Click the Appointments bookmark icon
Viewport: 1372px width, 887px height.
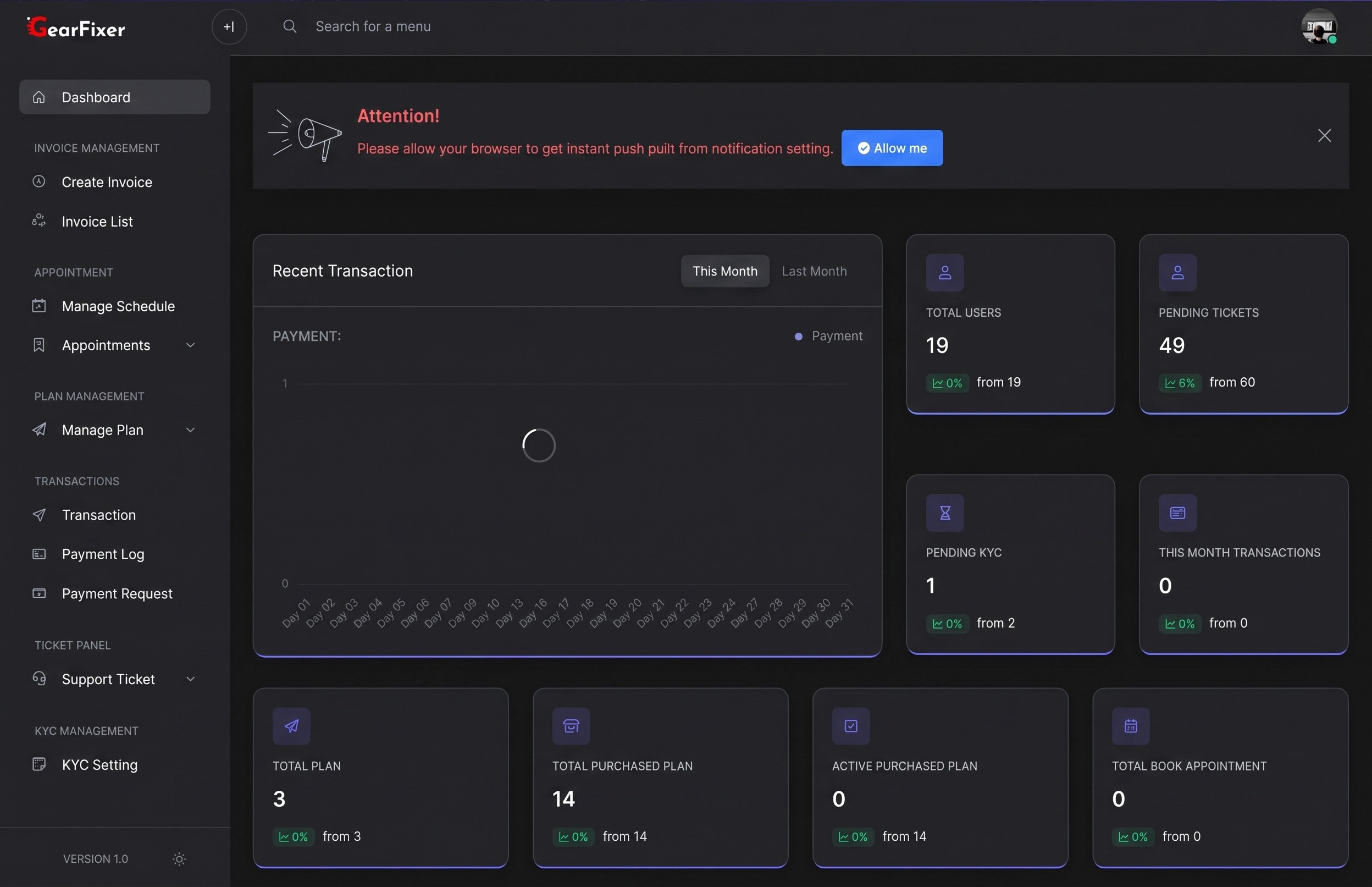38,345
